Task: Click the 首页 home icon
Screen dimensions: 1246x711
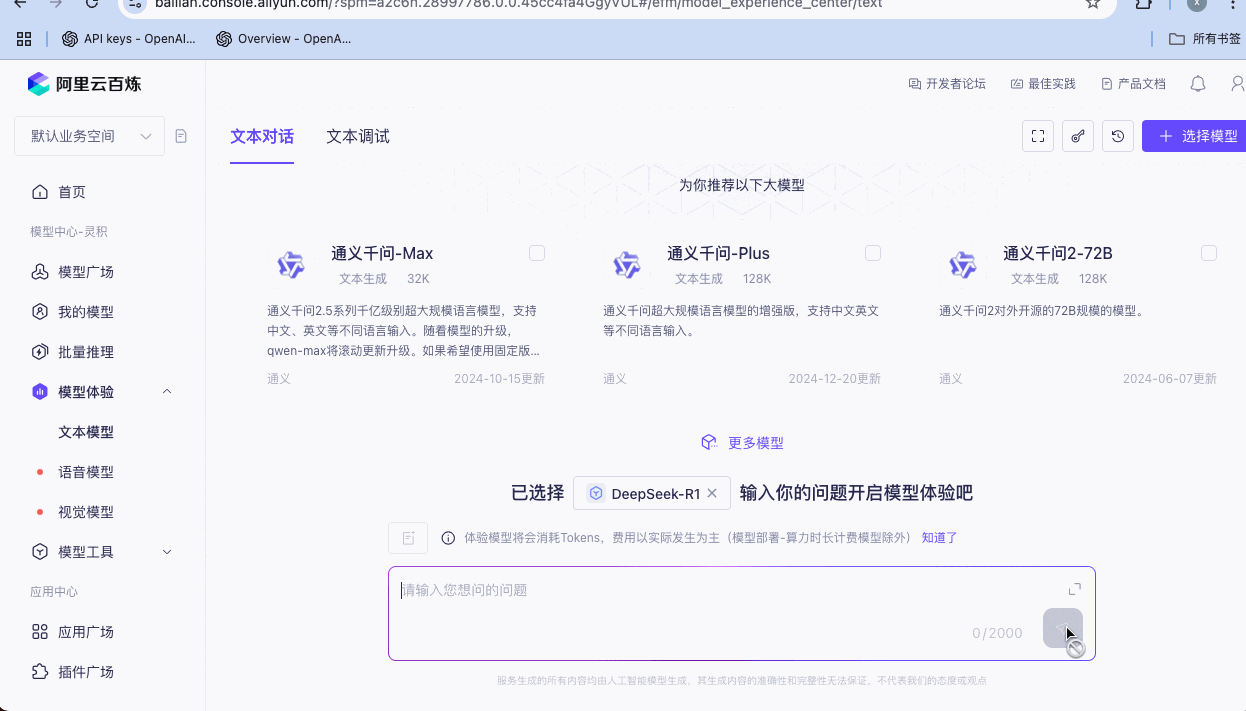Action: pyautogui.click(x=40, y=192)
